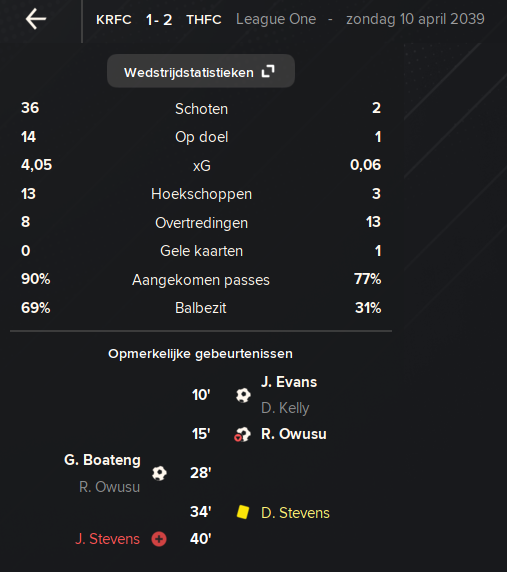This screenshot has height=572, width=507.
Task: Open R. Owusu at the 15' event
Action: tap(294, 434)
